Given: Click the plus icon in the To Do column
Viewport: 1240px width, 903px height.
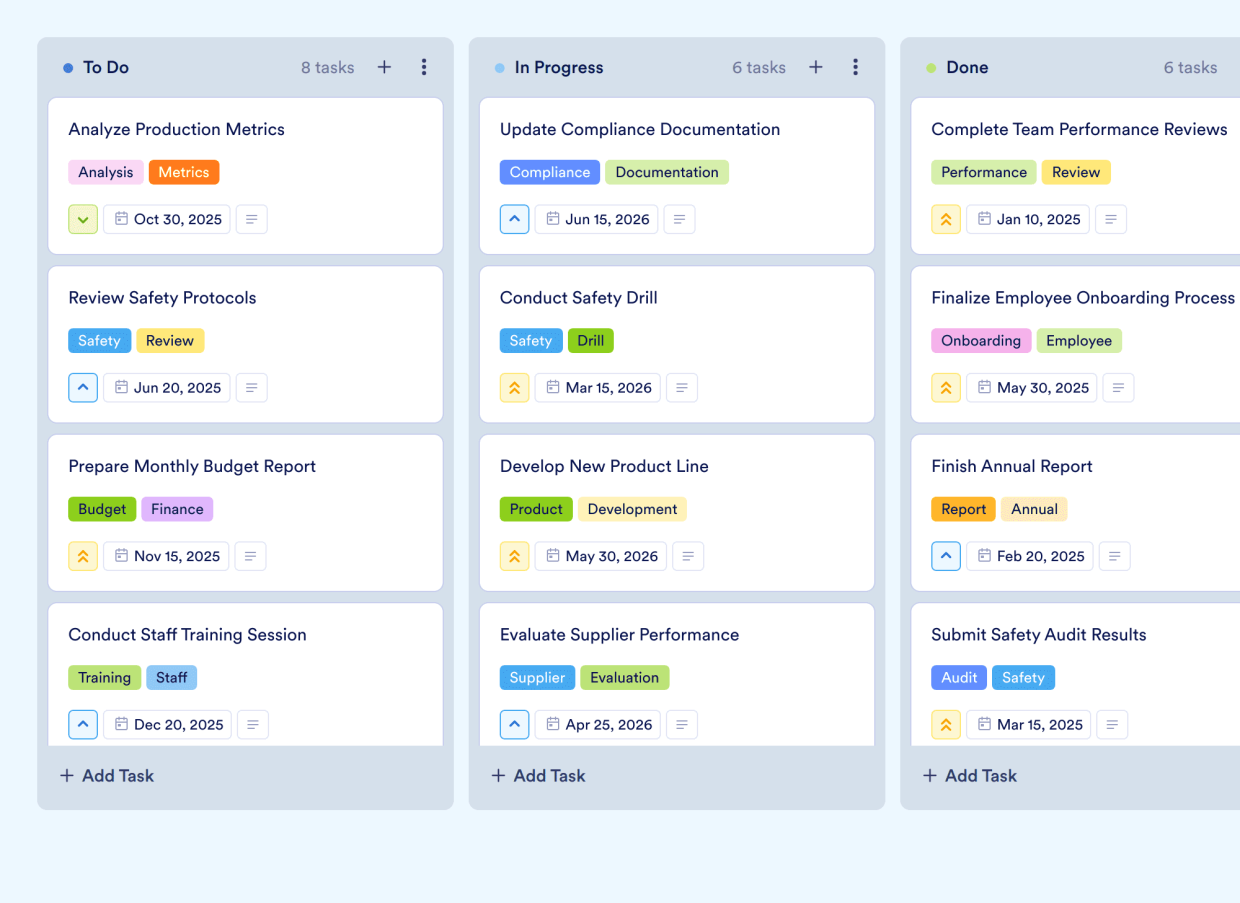Looking at the screenshot, I should pyautogui.click(x=384, y=66).
